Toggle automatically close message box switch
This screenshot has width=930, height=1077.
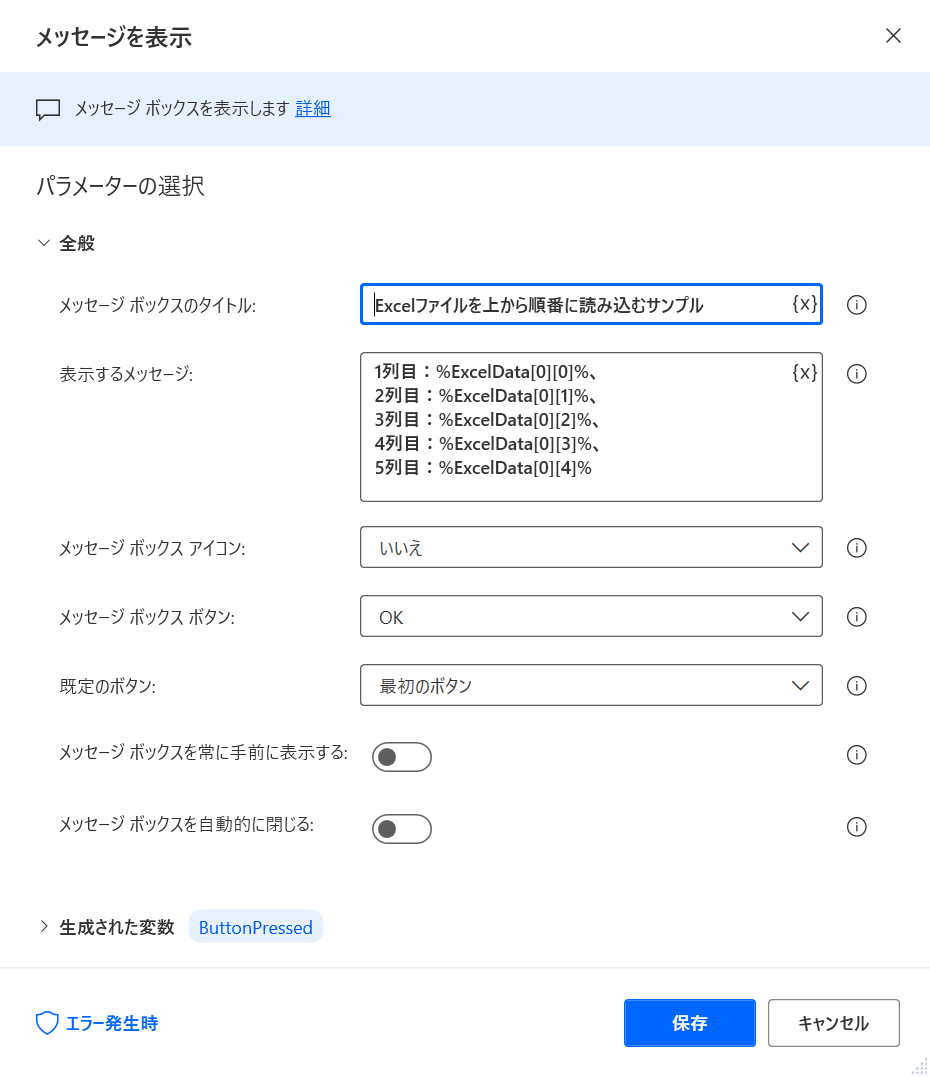click(402, 829)
